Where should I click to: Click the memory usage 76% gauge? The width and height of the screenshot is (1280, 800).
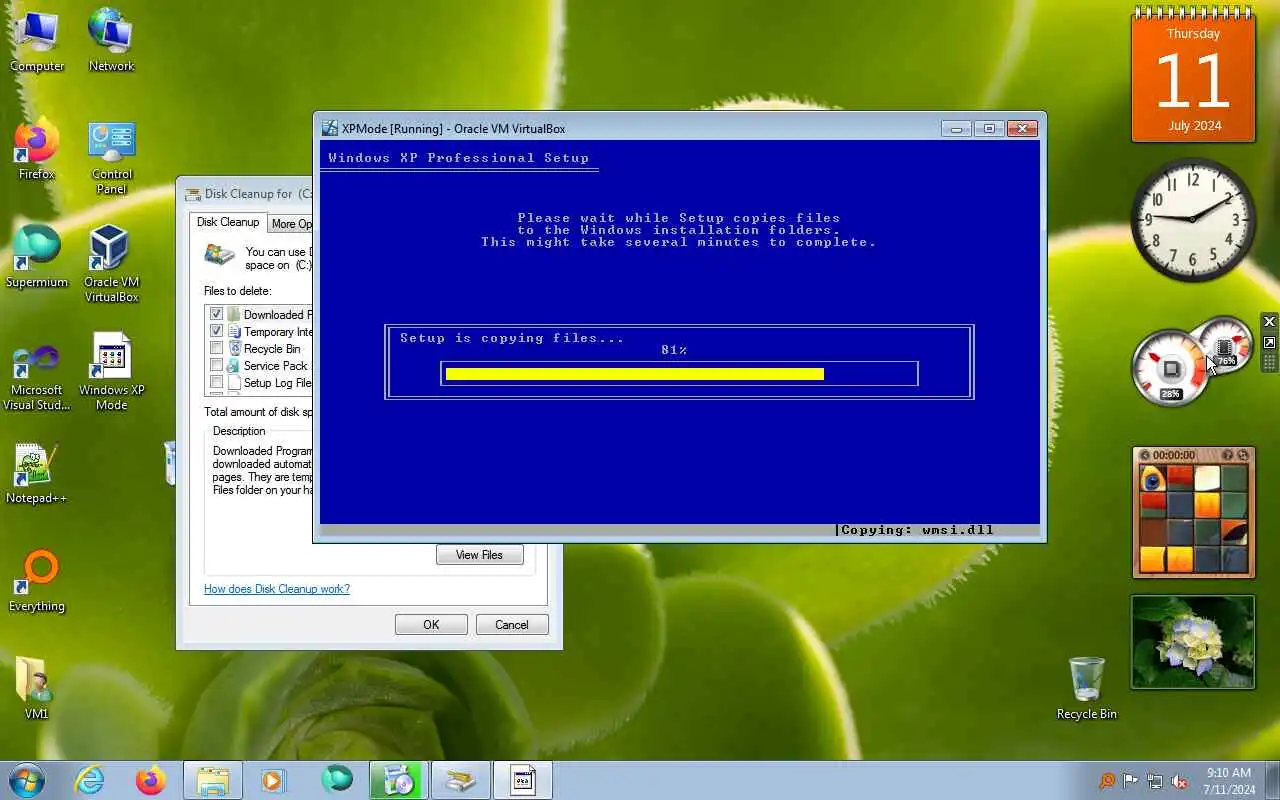(1226, 347)
